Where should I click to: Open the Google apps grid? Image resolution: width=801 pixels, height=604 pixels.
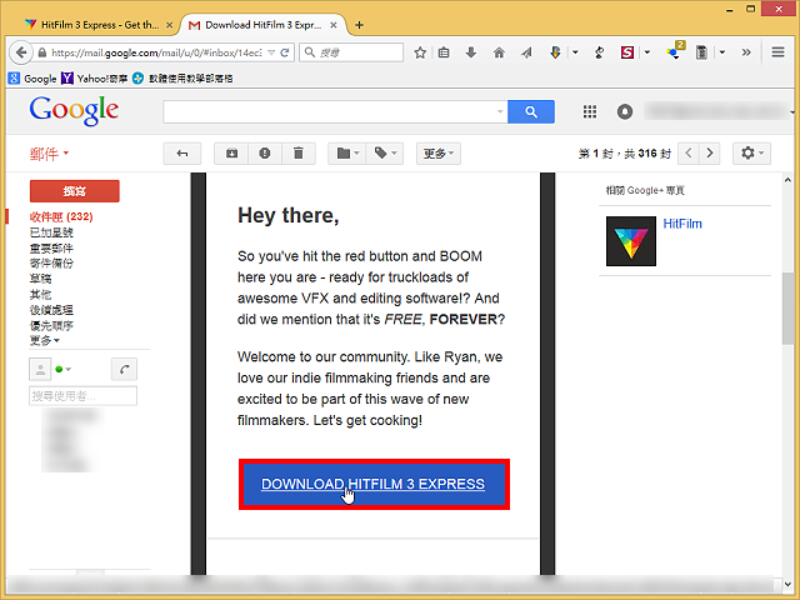point(590,111)
